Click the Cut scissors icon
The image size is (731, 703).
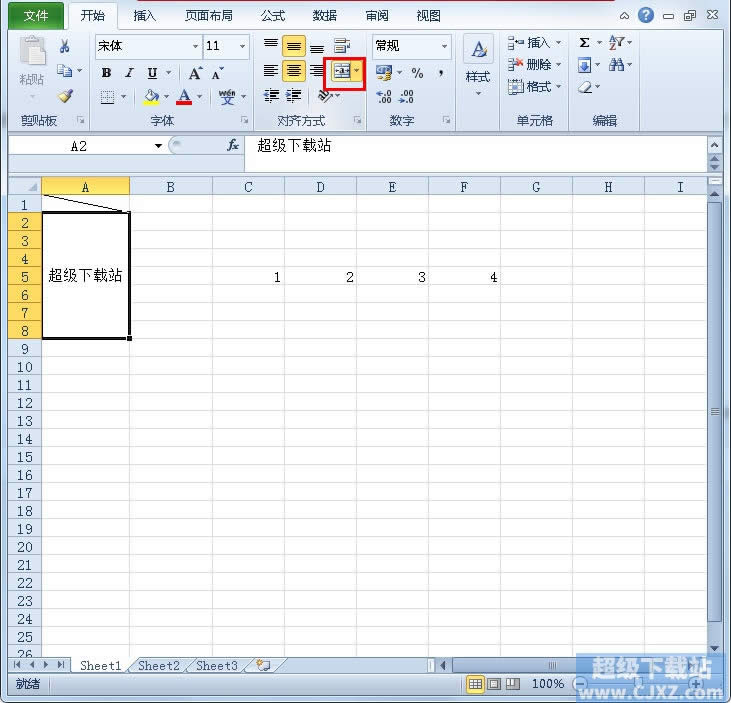64,46
